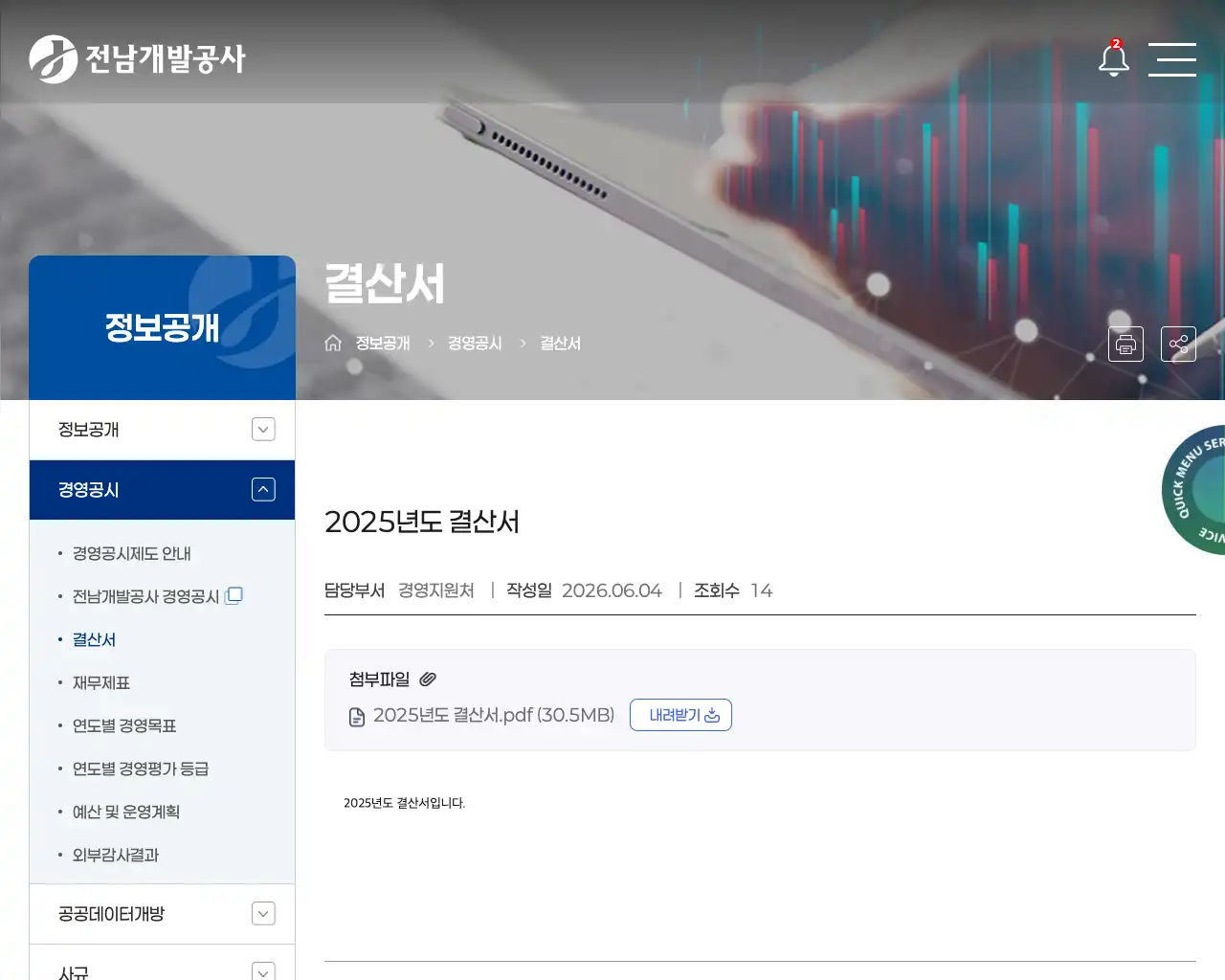The width and height of the screenshot is (1225, 980).
Task: Open 결산서 submenu item in sidebar
Action: point(94,639)
